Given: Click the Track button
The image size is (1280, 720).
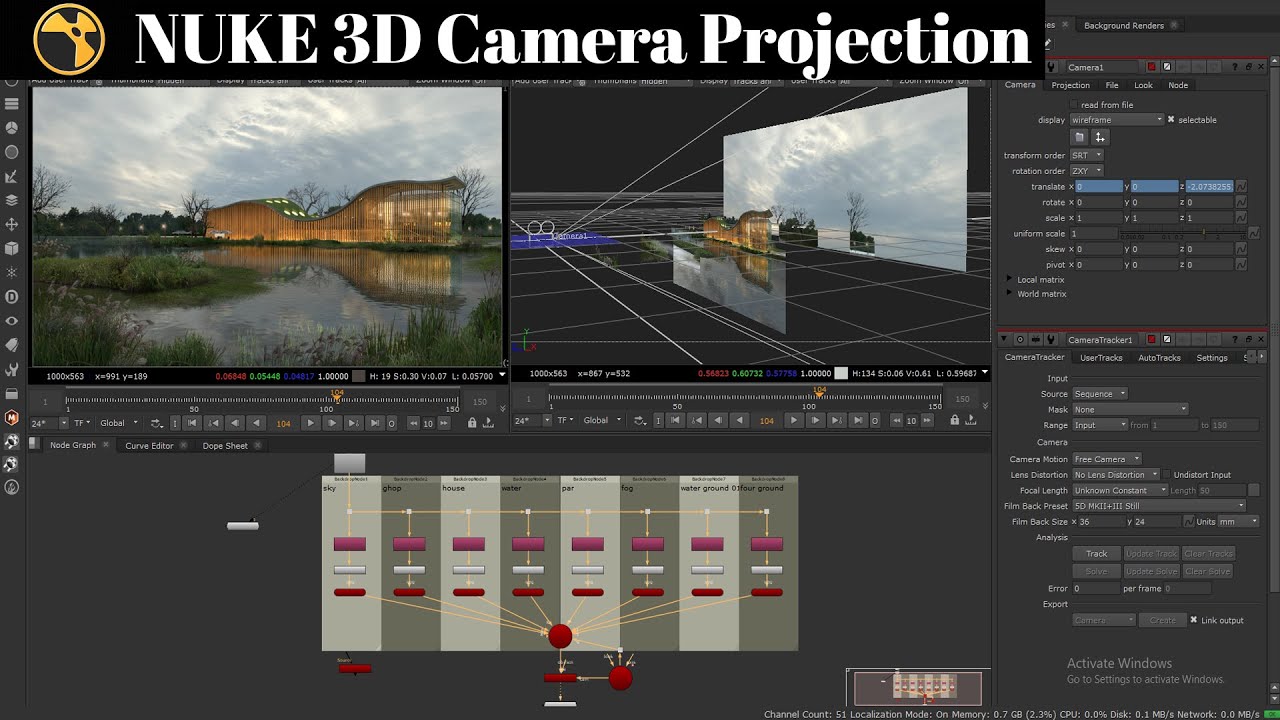Looking at the screenshot, I should tap(1097, 553).
